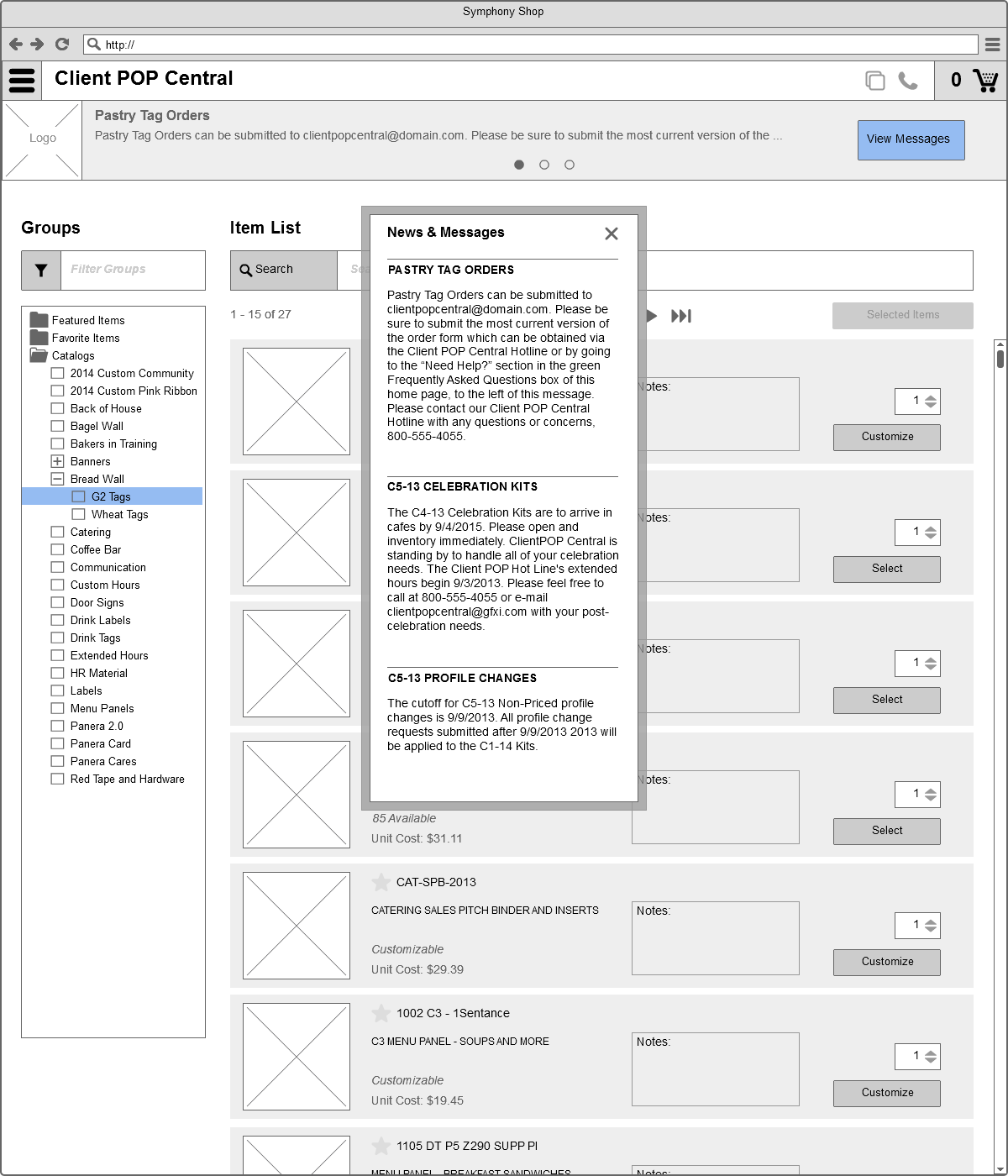Expand the Banners tree node

[57, 461]
